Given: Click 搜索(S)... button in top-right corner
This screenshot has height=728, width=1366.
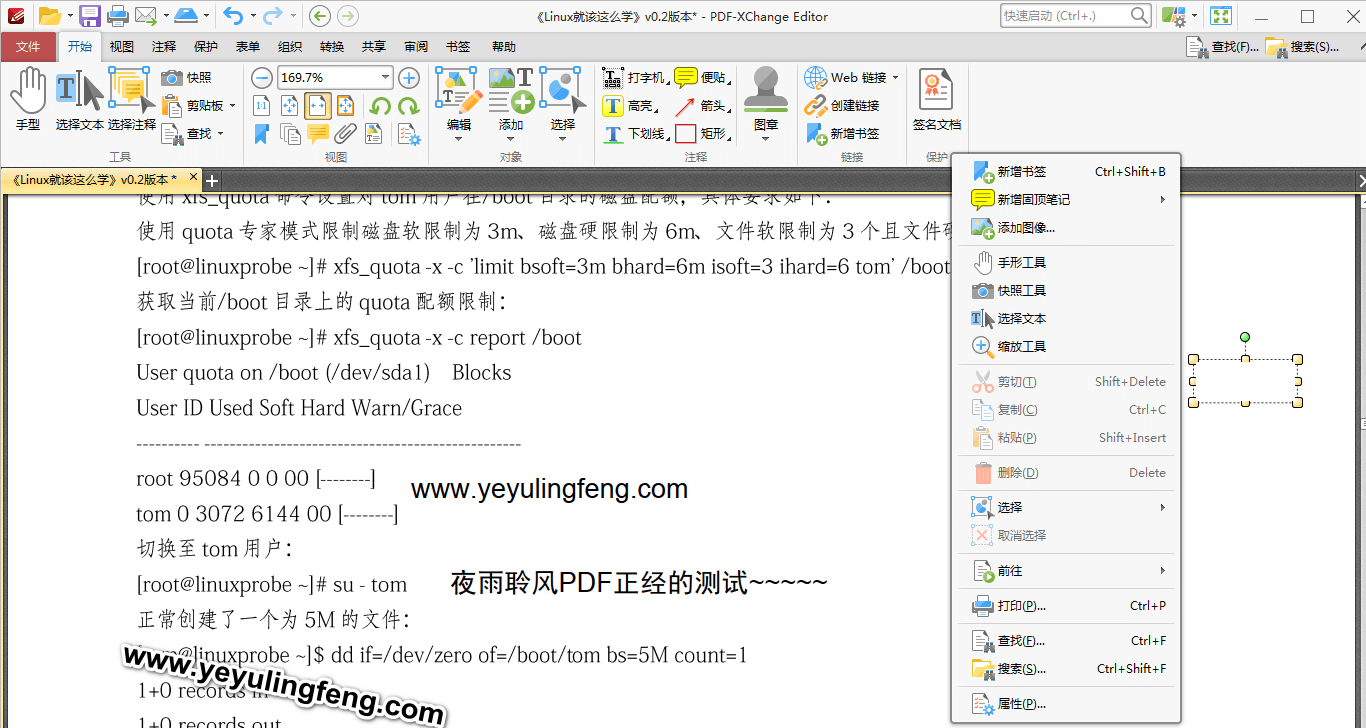Looking at the screenshot, I should point(1302,47).
